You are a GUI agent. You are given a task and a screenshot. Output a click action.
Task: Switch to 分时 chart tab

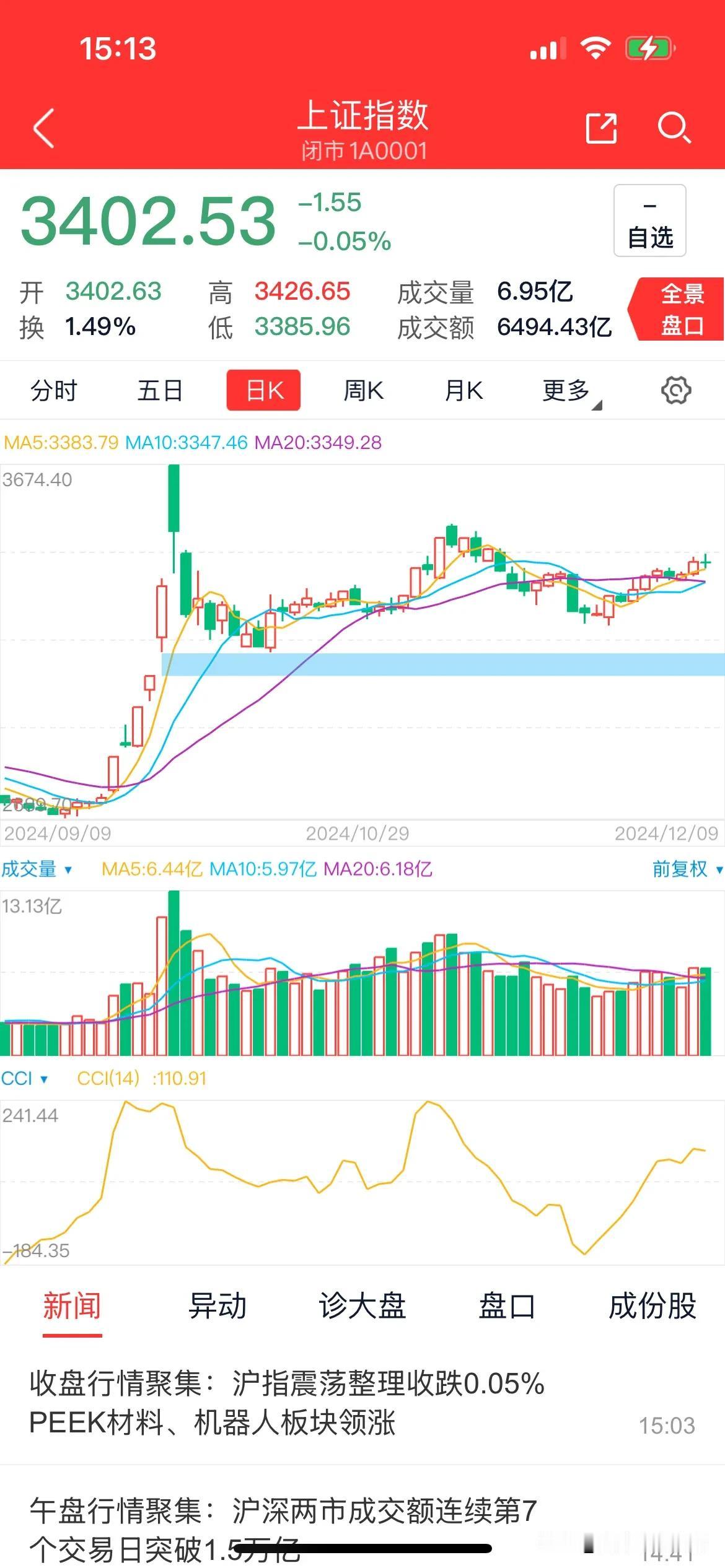pyautogui.click(x=53, y=391)
